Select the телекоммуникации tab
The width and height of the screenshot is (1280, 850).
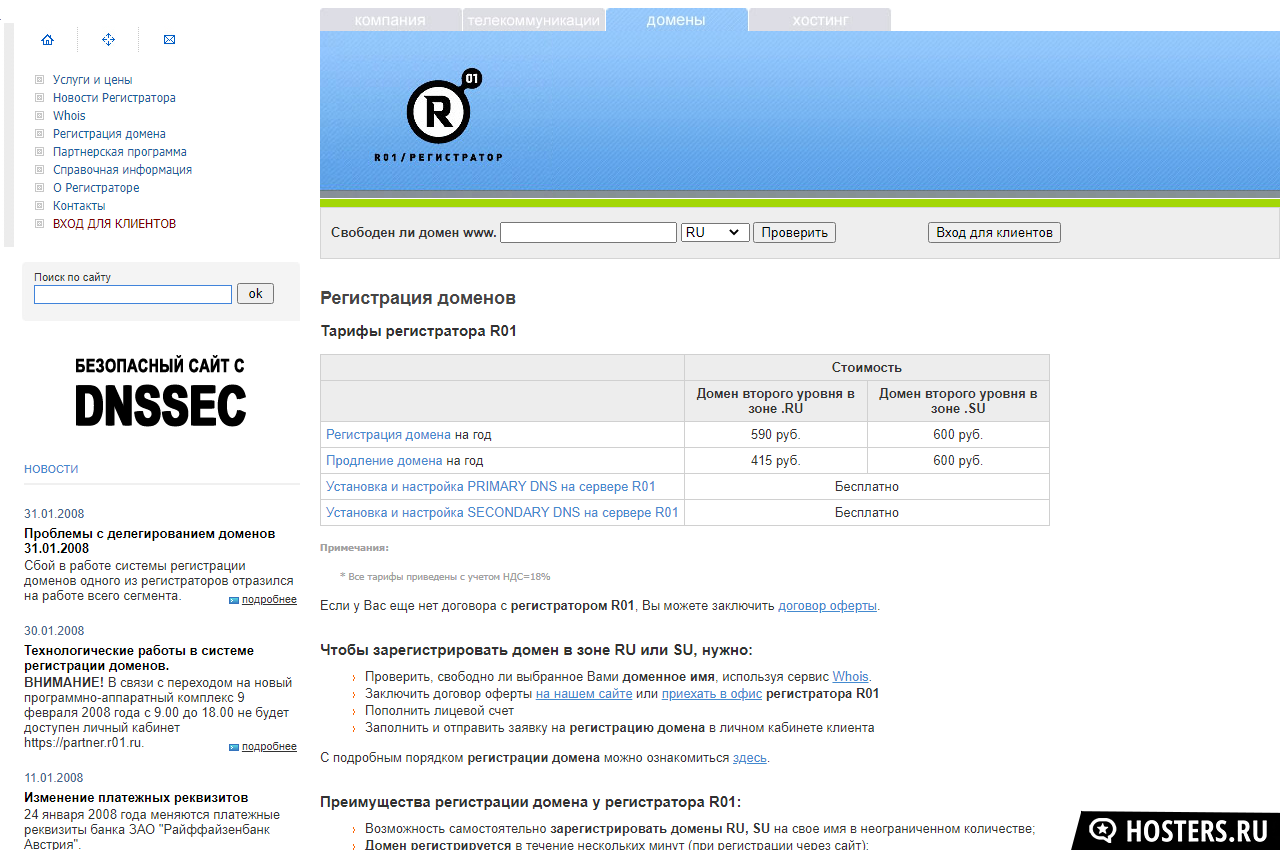click(533, 20)
